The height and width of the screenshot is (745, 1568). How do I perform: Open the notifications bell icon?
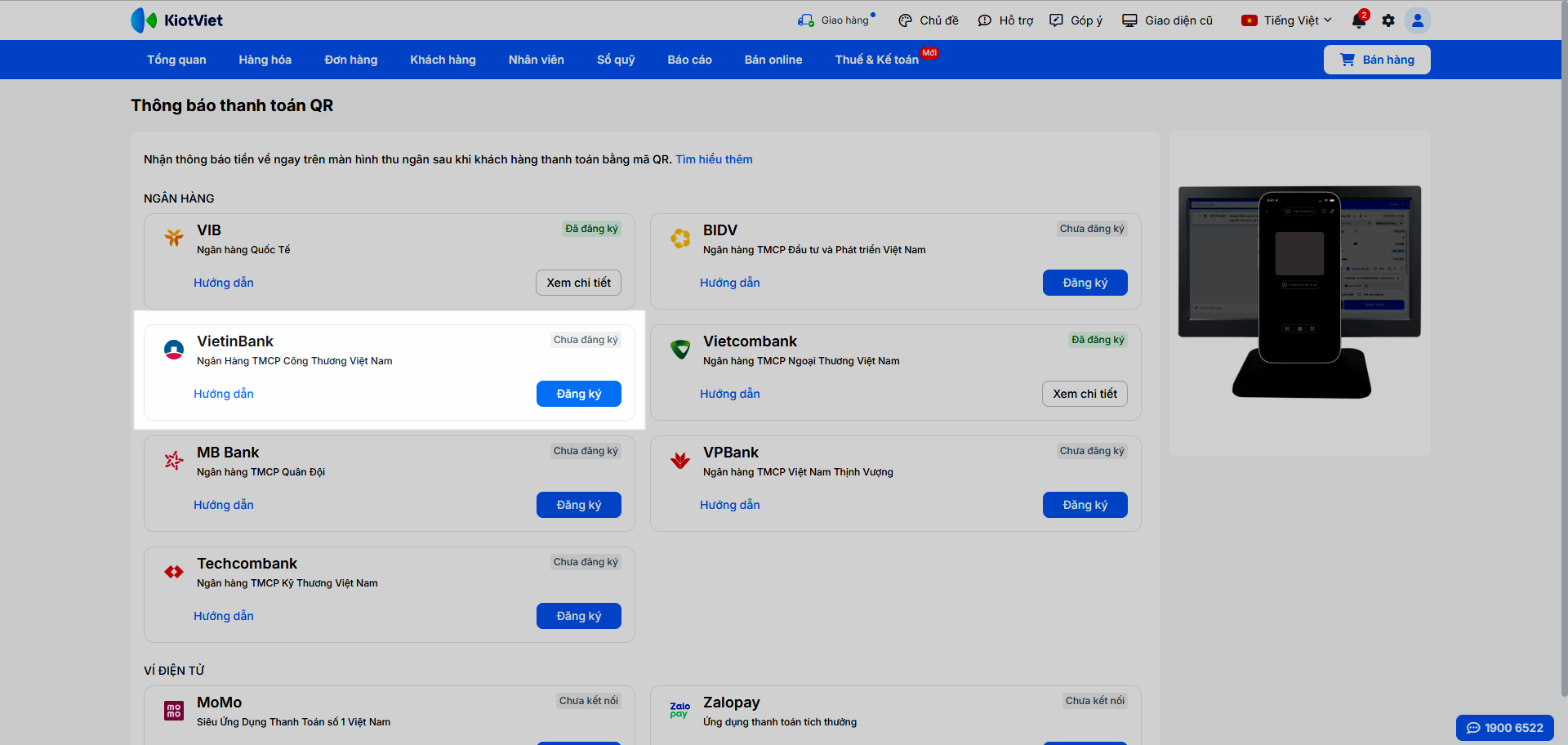(1359, 20)
